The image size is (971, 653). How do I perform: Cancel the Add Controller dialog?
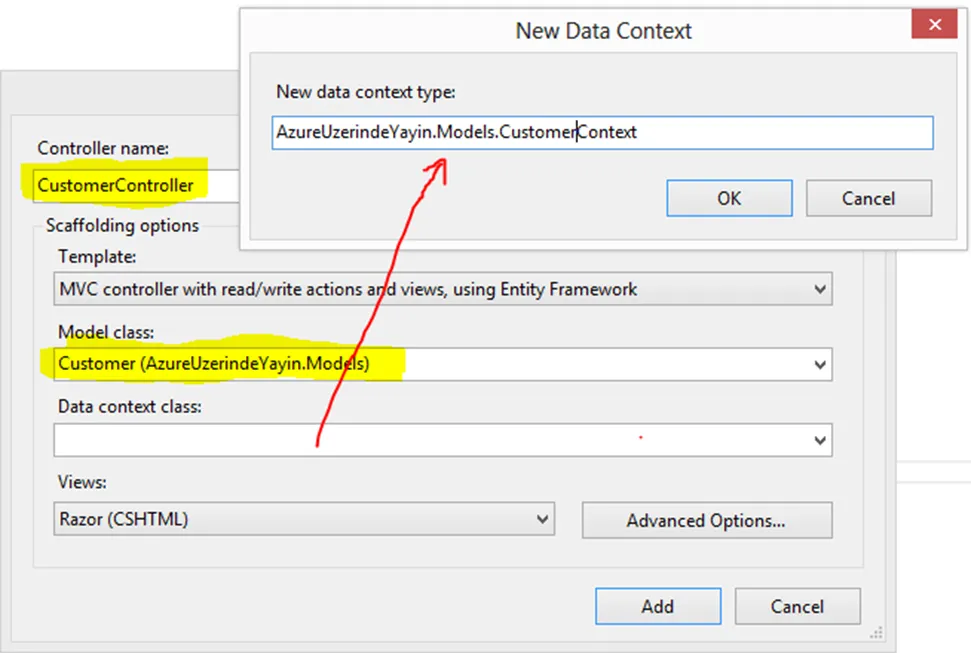[798, 607]
